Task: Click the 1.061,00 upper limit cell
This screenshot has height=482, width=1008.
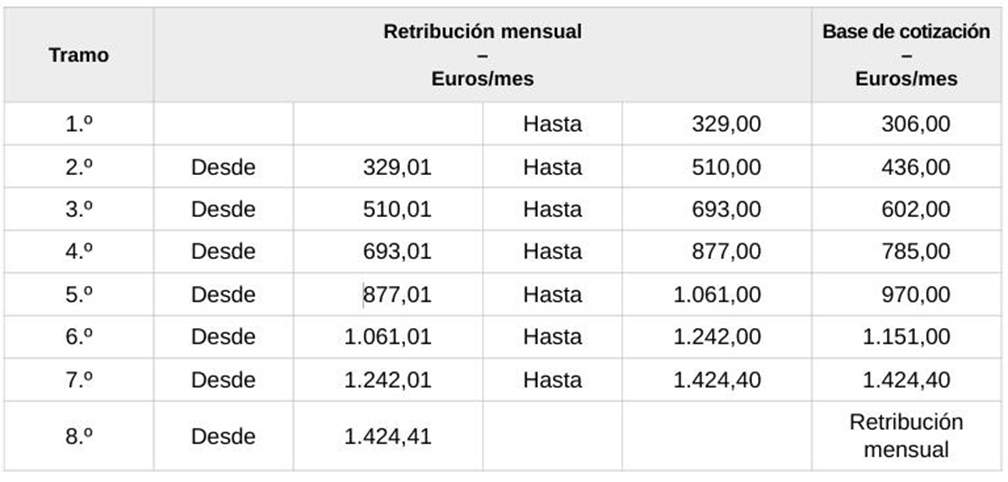Action: 717,295
